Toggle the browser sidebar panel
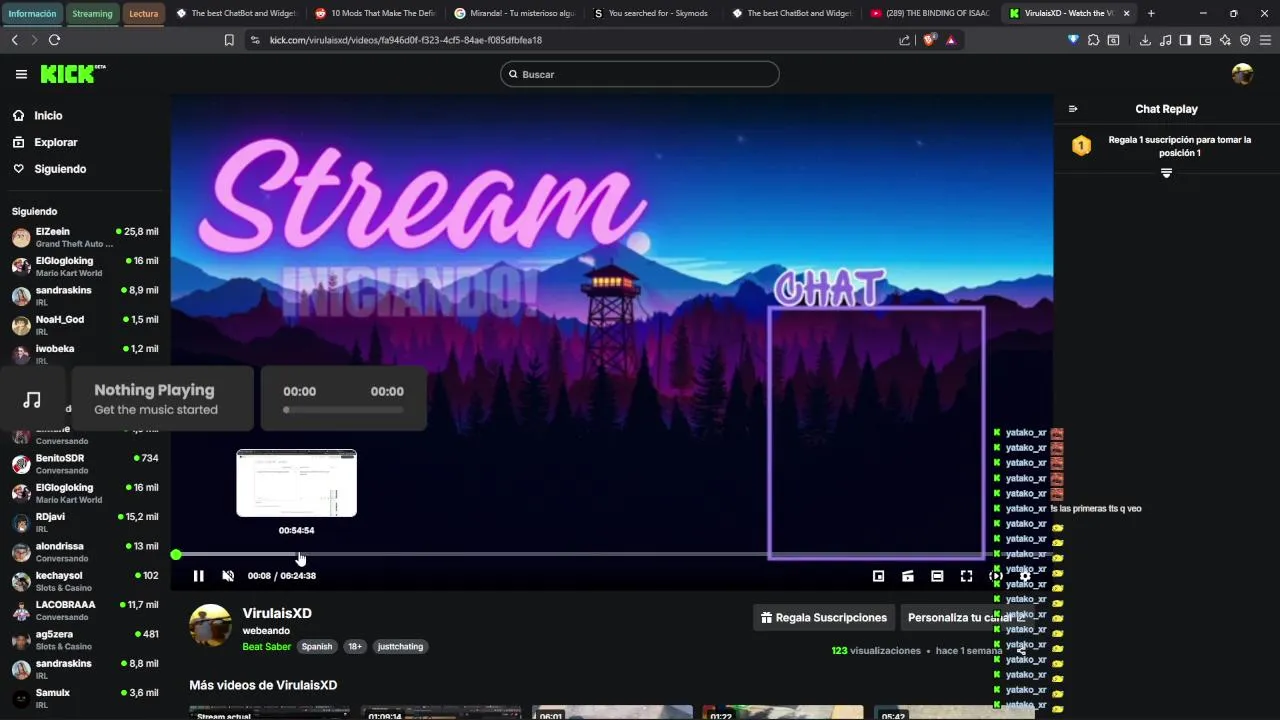1280x720 pixels. [x=1185, y=40]
